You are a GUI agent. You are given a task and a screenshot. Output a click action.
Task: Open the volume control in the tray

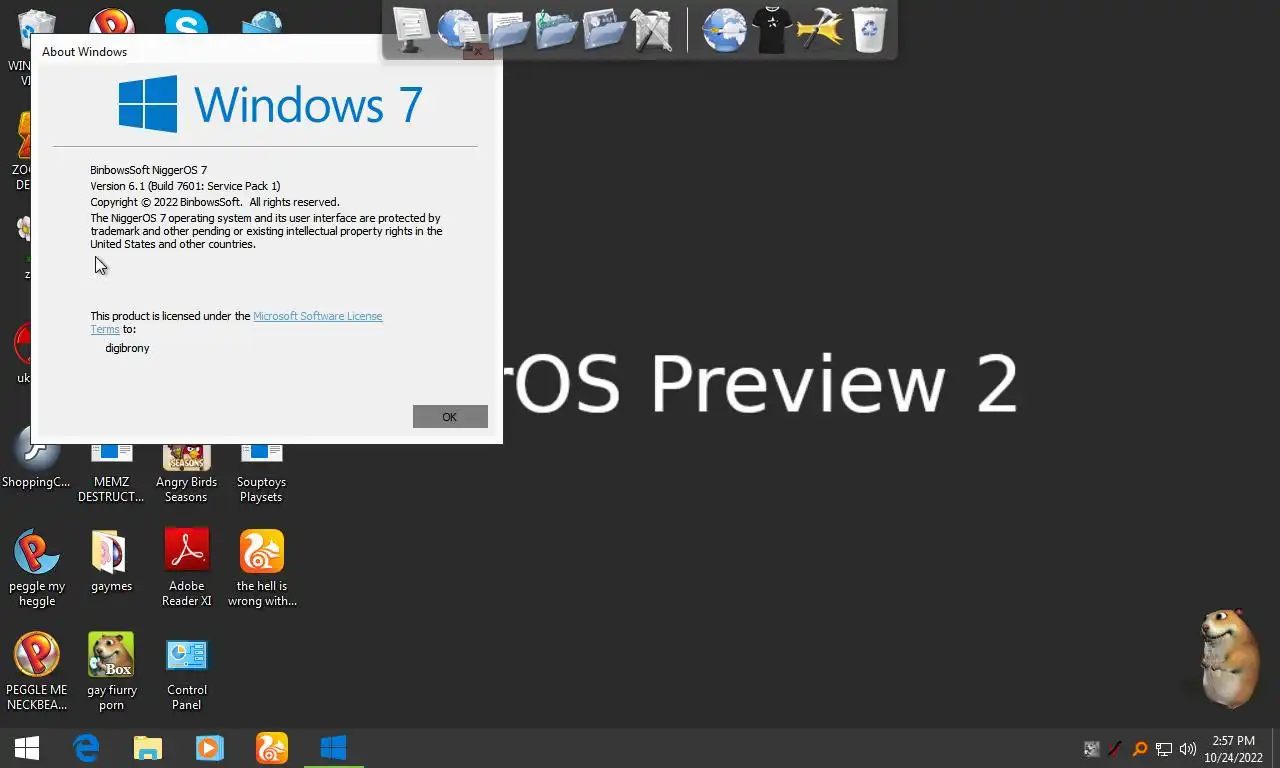pos(1188,748)
